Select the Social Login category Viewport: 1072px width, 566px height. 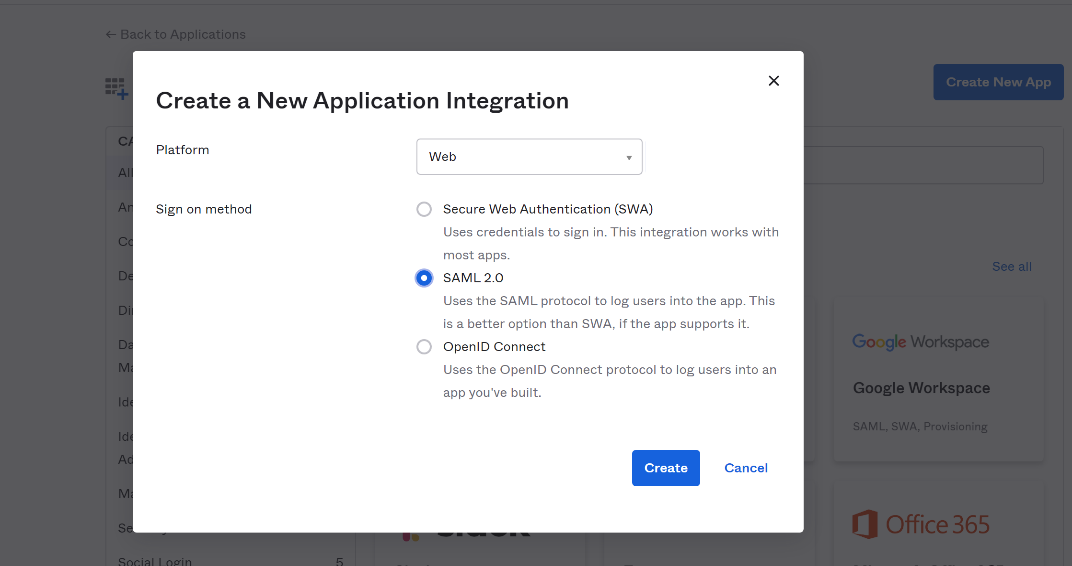pos(155,561)
